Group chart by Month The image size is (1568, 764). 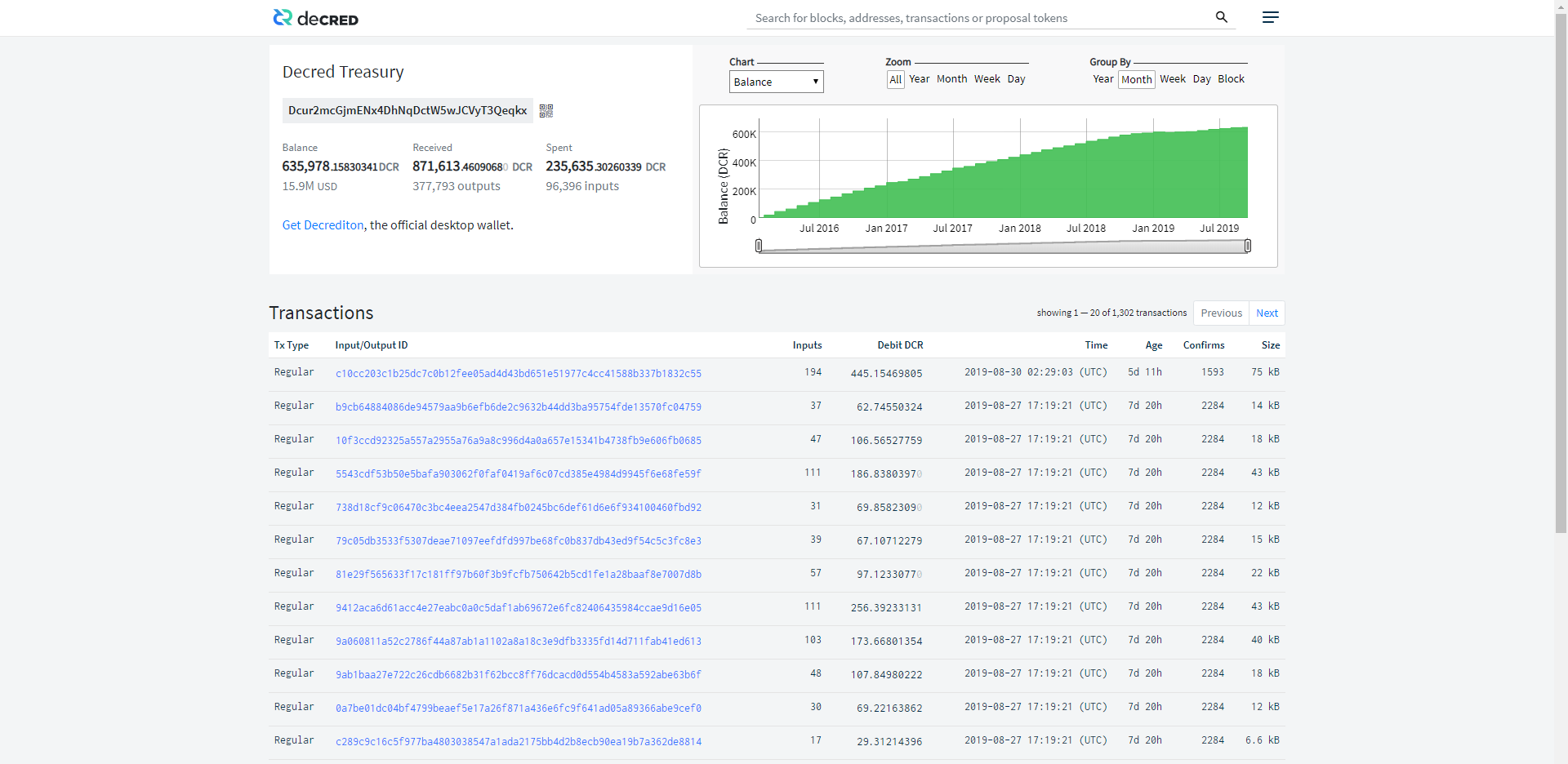pos(1137,80)
